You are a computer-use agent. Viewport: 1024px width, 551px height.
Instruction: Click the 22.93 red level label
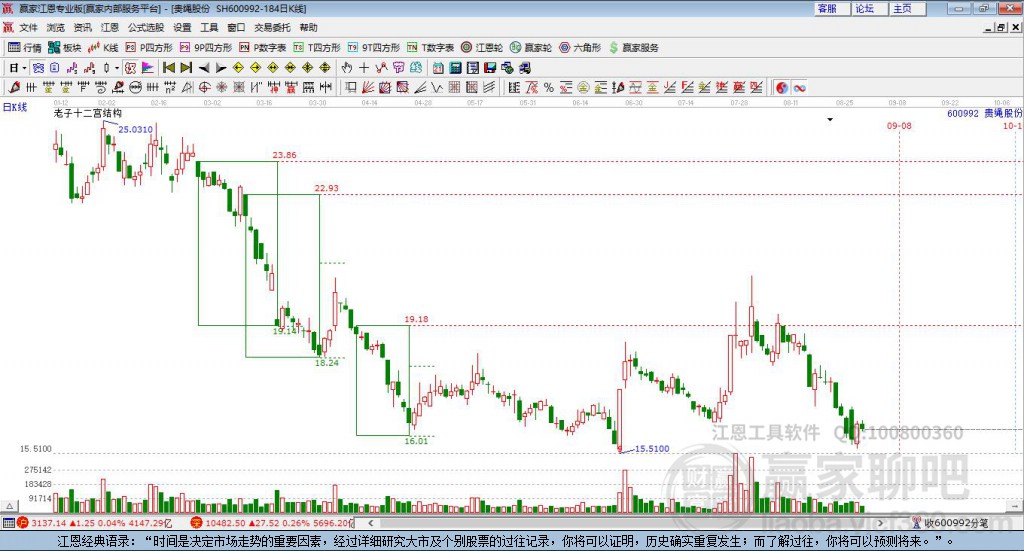(x=327, y=188)
